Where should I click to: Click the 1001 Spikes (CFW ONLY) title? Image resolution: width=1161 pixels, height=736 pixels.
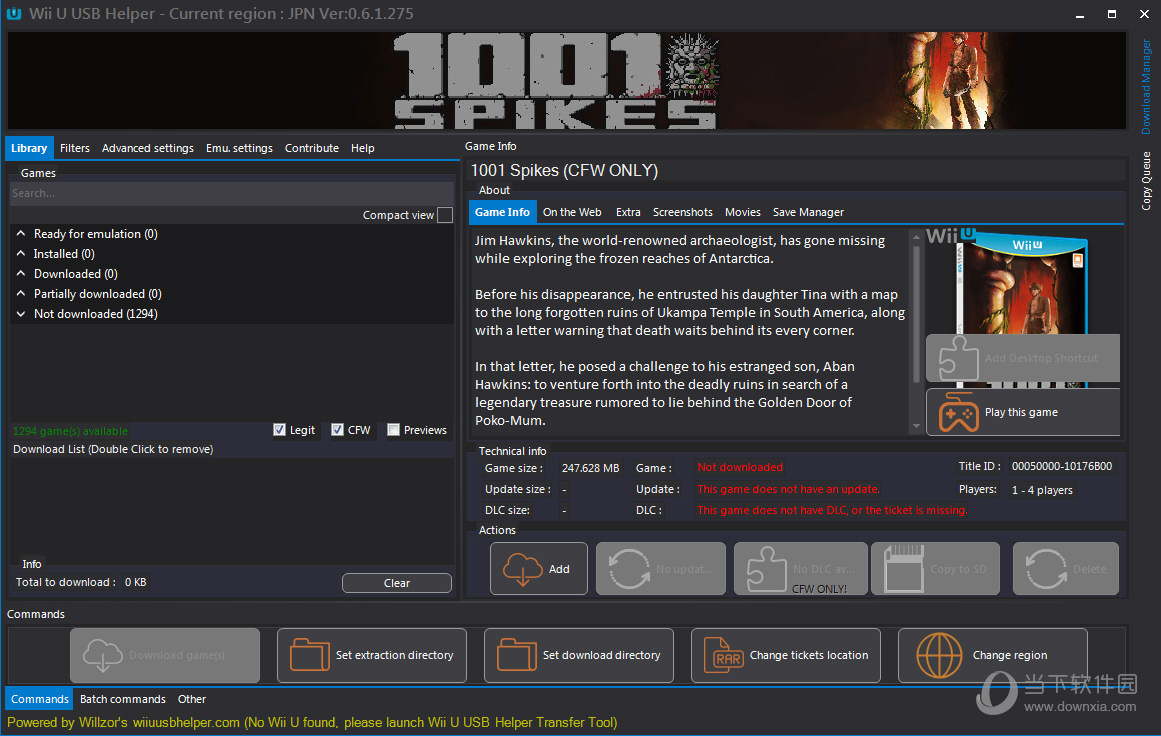coord(564,170)
